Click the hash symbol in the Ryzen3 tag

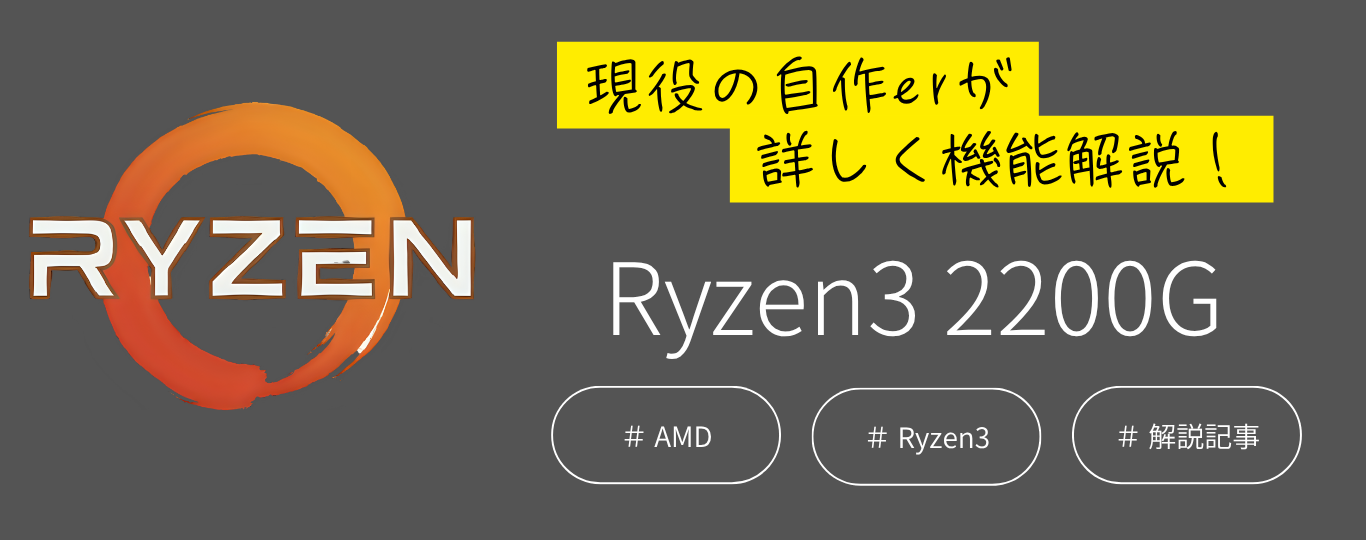click(x=877, y=437)
